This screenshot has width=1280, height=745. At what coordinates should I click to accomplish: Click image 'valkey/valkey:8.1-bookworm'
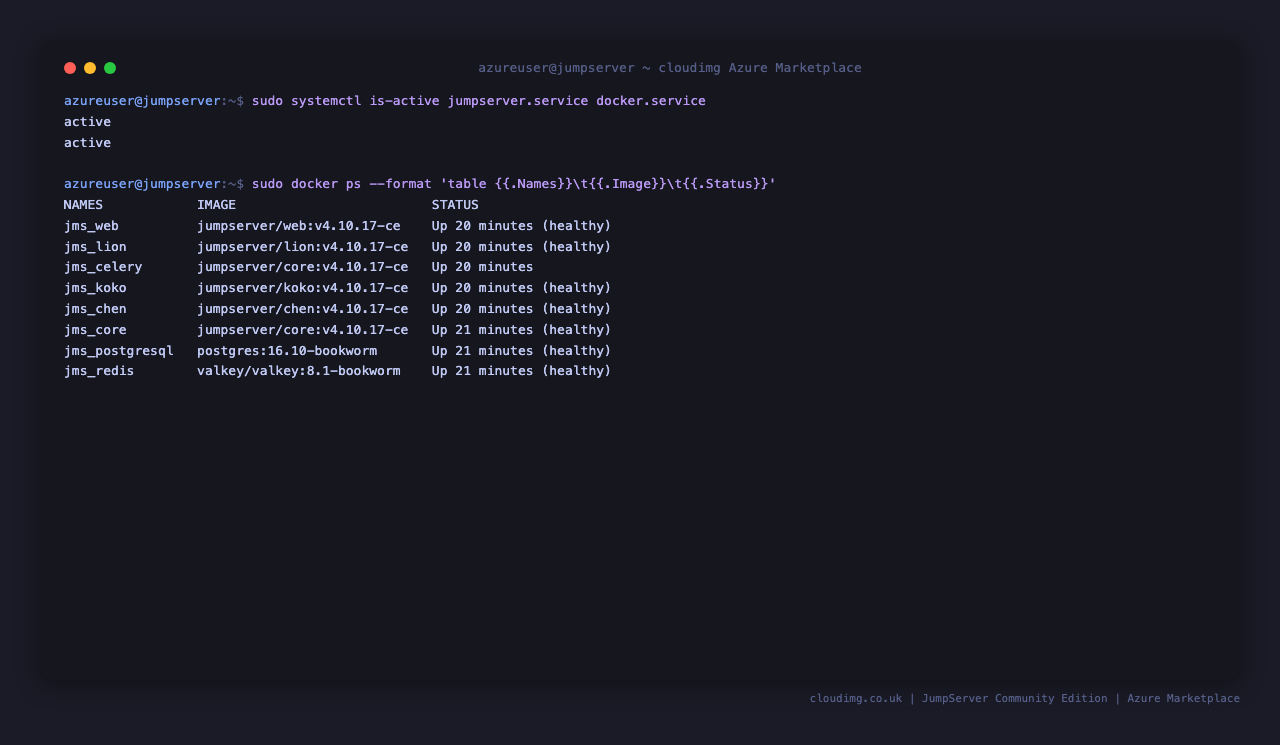299,371
